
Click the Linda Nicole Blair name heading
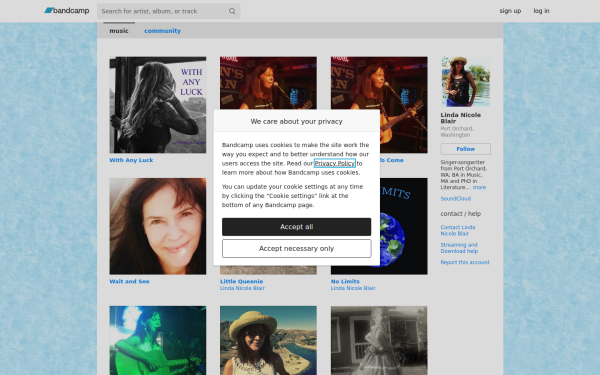(461, 118)
